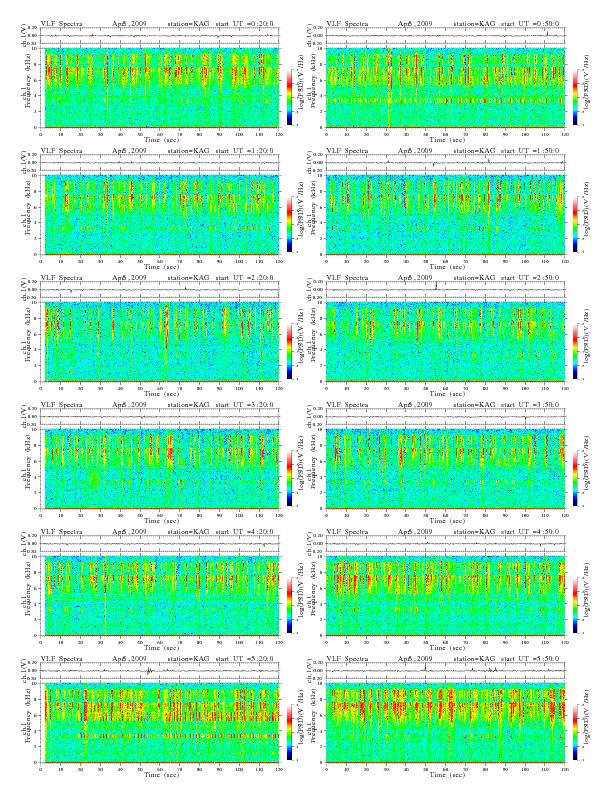This screenshot has width=612, height=792.
Task: Click the title text 'start UT =2:50:0'
Action: (x=530, y=277)
